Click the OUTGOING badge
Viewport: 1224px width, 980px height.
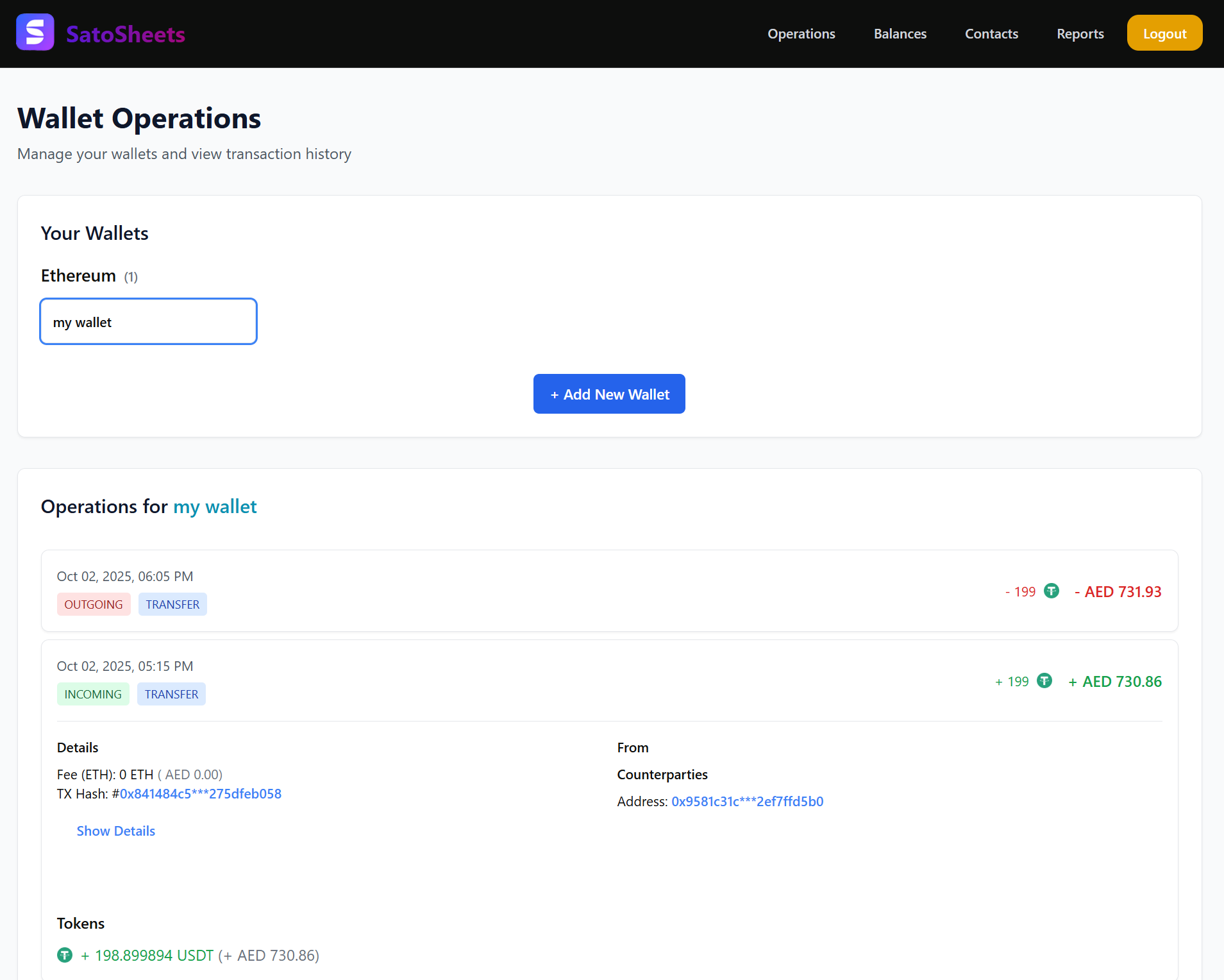pyautogui.click(x=94, y=604)
